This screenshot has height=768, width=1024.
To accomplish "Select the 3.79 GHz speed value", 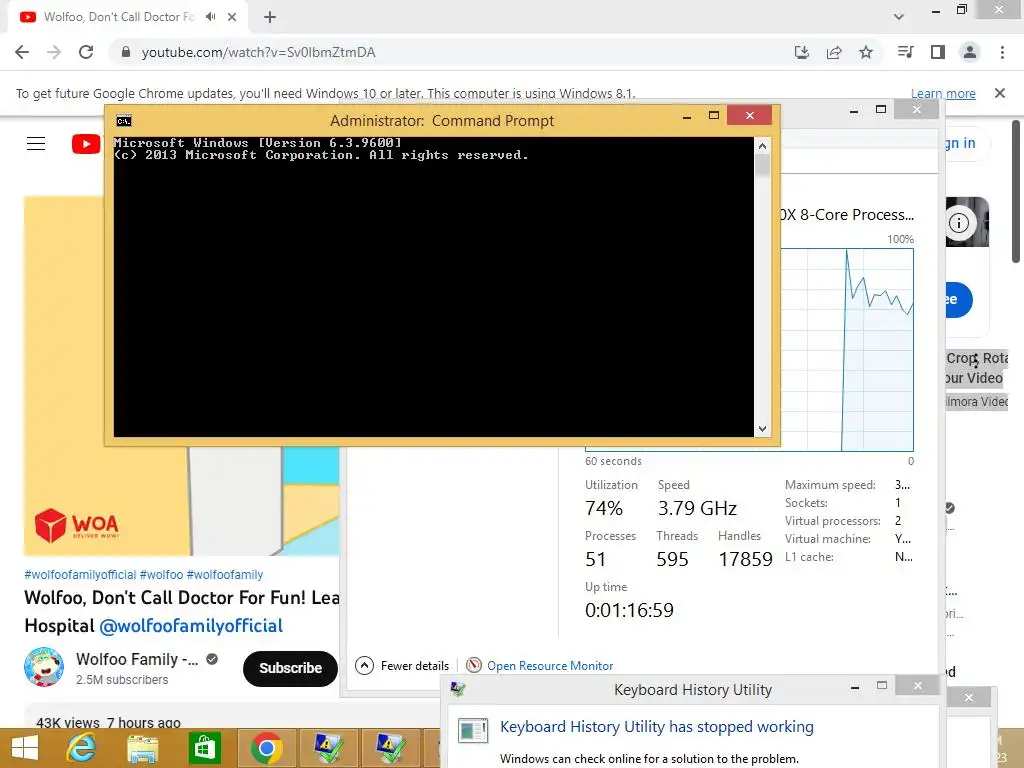I will pos(697,508).
